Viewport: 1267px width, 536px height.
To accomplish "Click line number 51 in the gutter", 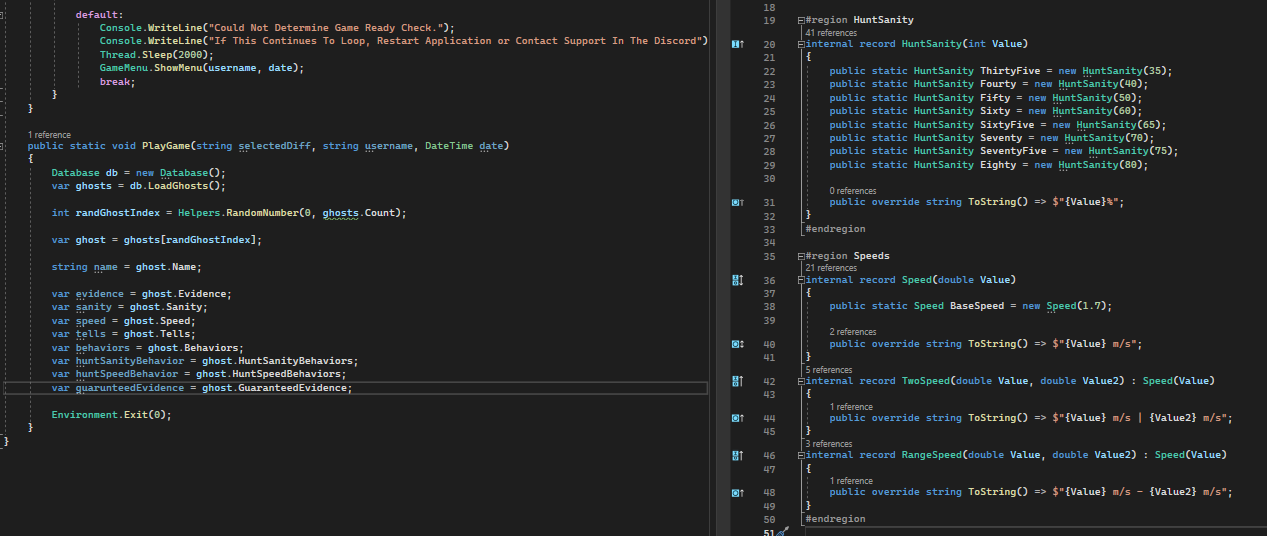I will 769,532.
